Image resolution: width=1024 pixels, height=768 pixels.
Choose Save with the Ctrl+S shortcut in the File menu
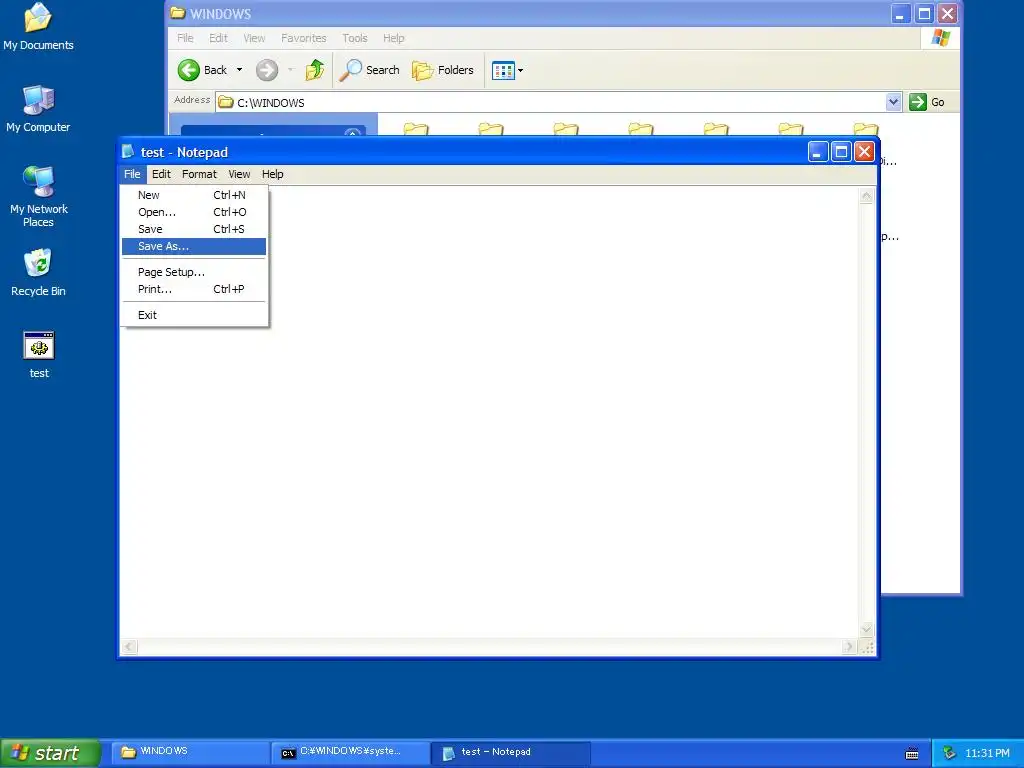click(194, 229)
